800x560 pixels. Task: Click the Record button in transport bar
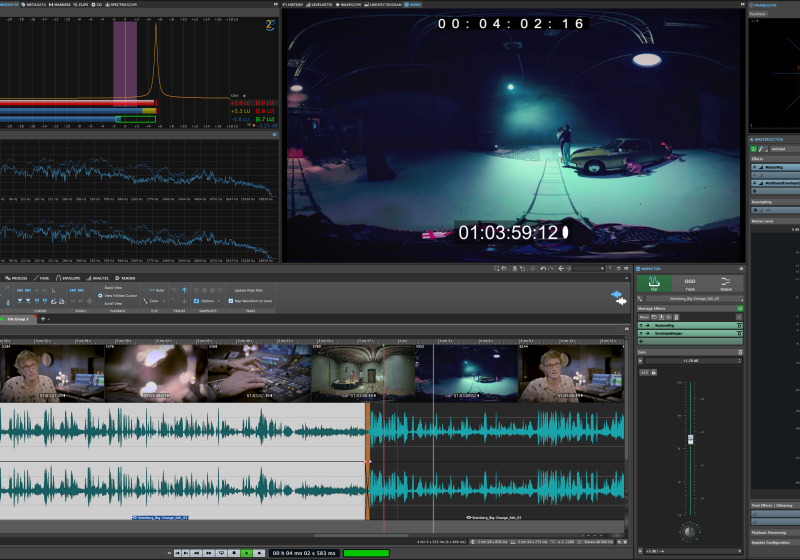pyautogui.click(x=259, y=552)
